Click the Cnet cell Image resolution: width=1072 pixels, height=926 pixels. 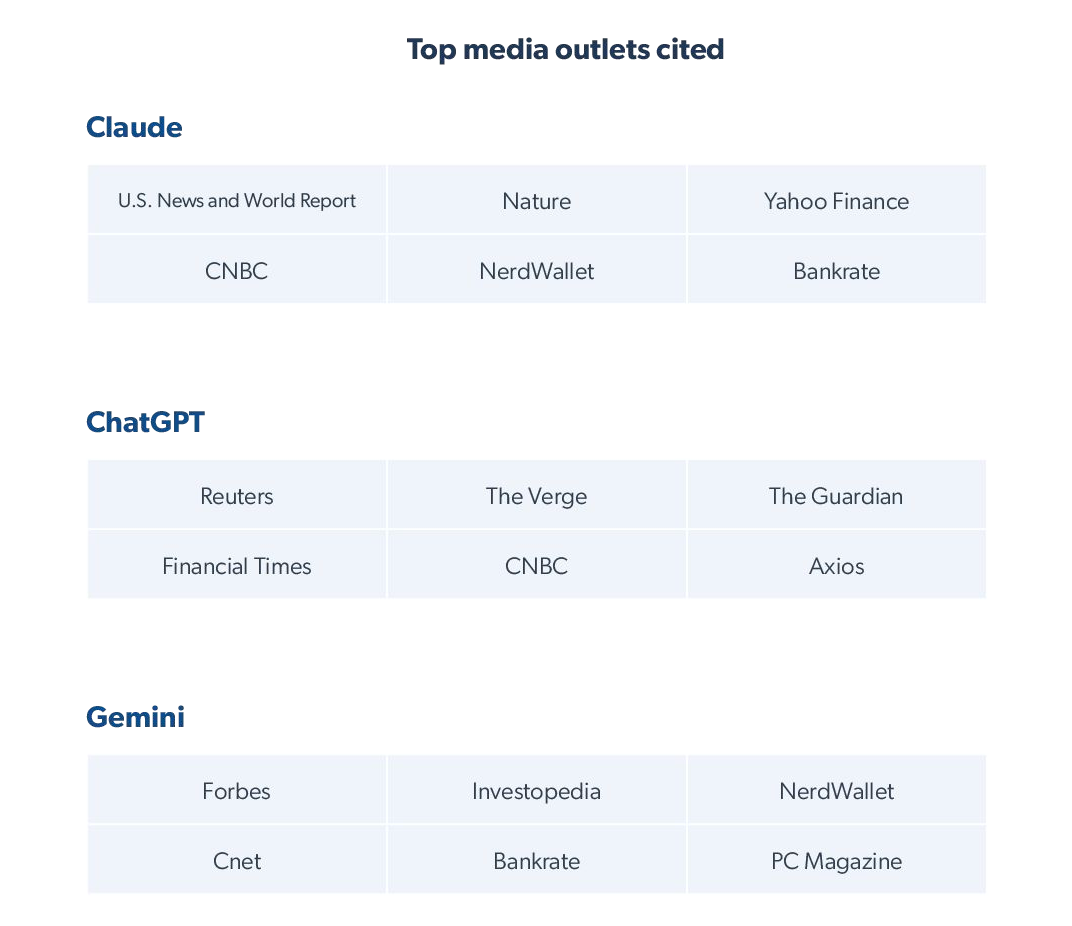(237, 861)
